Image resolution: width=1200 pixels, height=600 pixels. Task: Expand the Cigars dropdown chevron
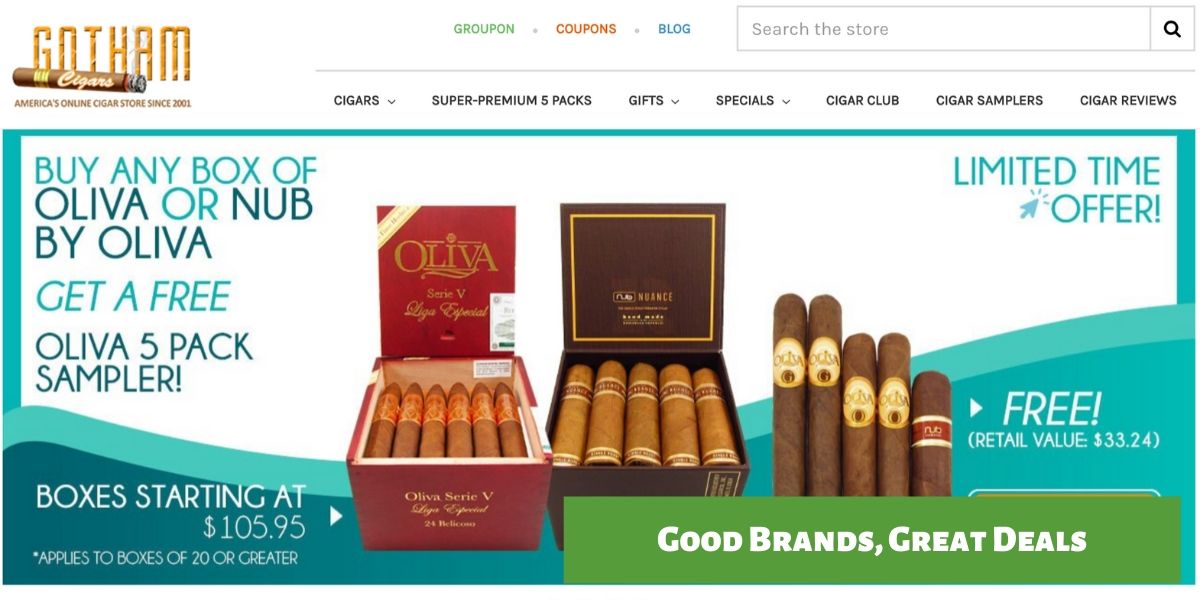point(391,101)
